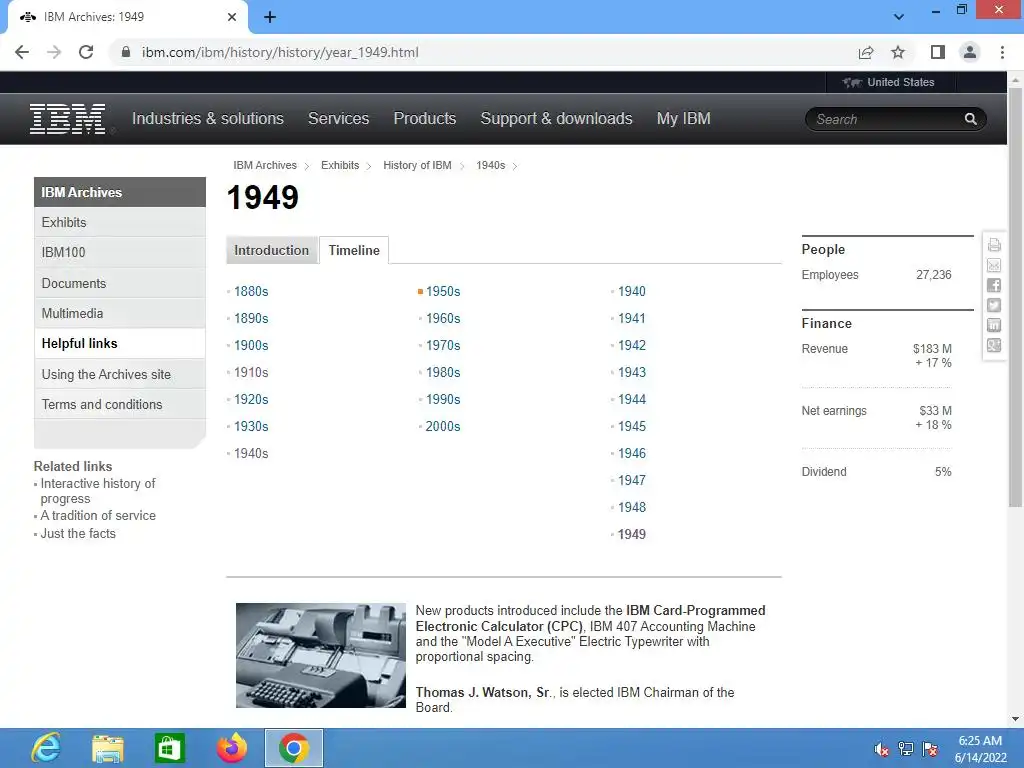View site information lock icon
1024x768 pixels.
tap(126, 52)
